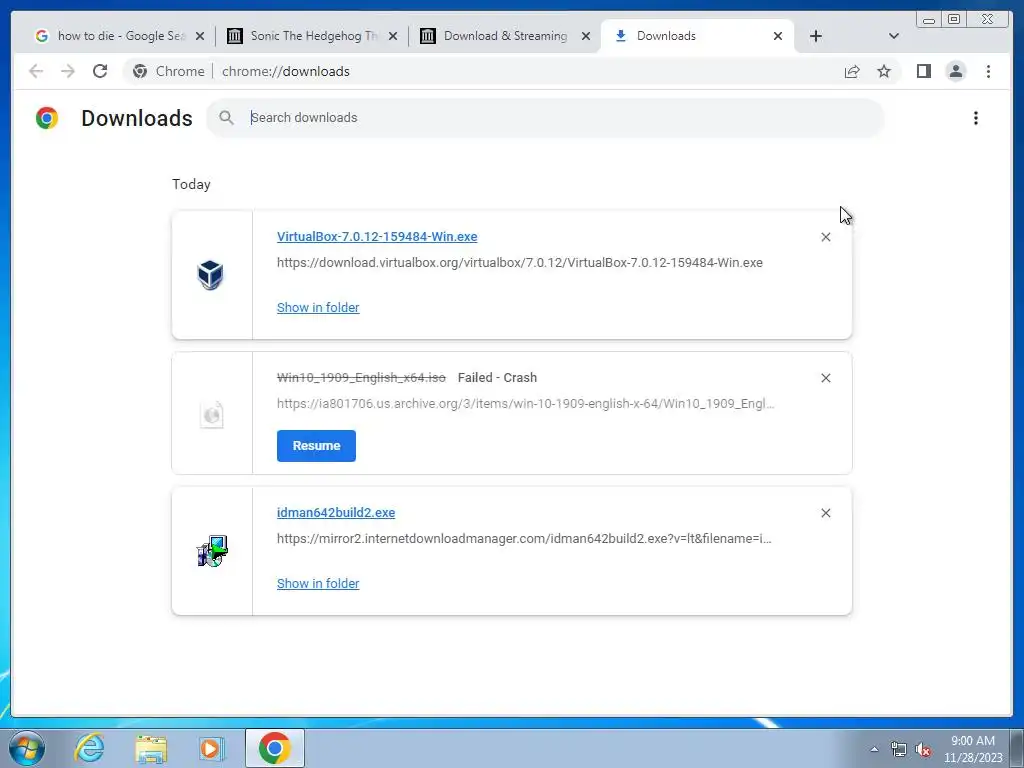Show VirtualBox download in folder
1024x768 pixels.
(318, 308)
